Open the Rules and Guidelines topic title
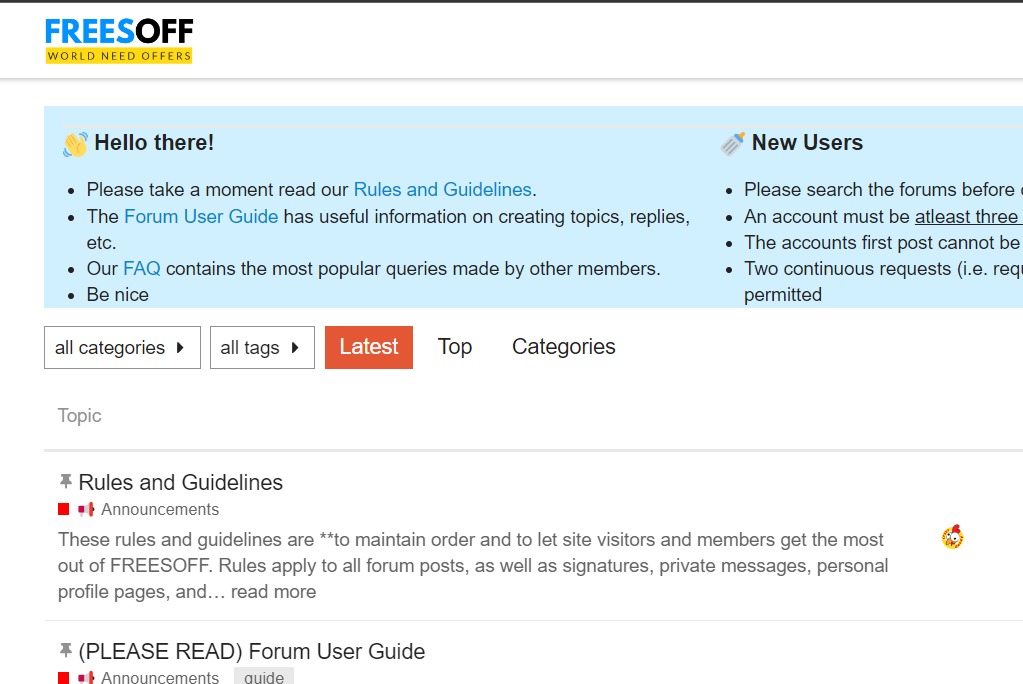1023x684 pixels. [180, 482]
